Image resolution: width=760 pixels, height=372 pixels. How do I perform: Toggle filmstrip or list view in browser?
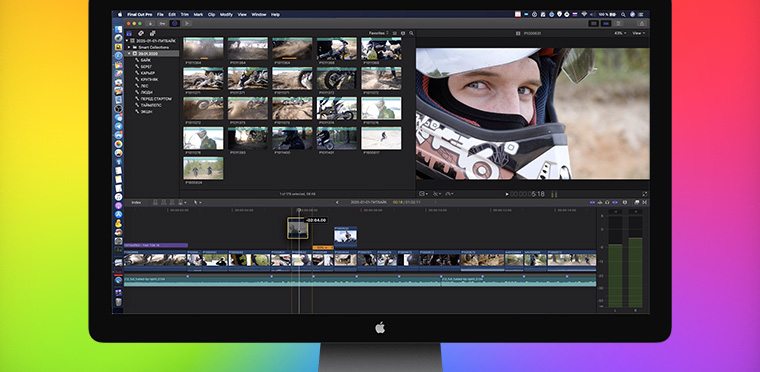pos(395,33)
